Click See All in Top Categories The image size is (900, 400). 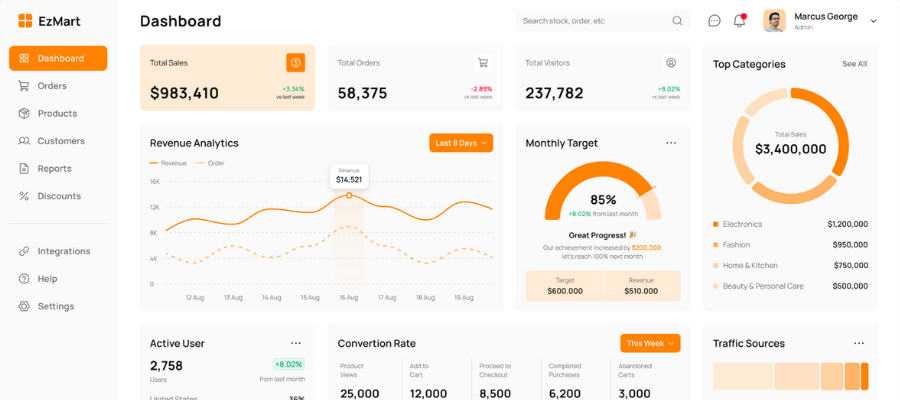[x=855, y=64]
